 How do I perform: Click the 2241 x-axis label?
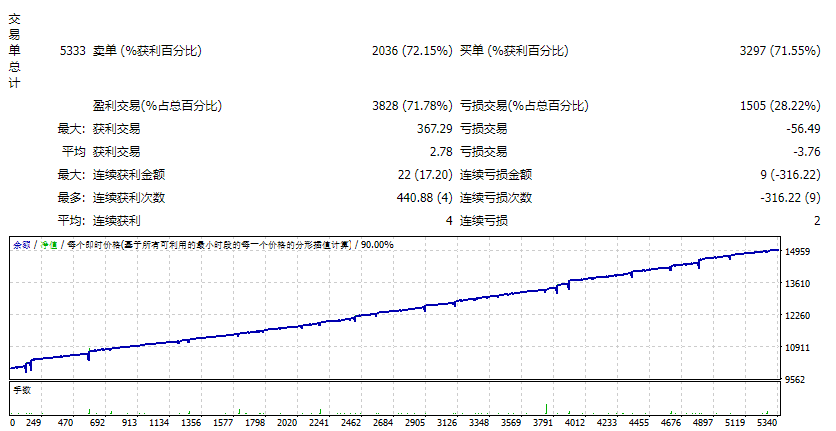pos(318,422)
